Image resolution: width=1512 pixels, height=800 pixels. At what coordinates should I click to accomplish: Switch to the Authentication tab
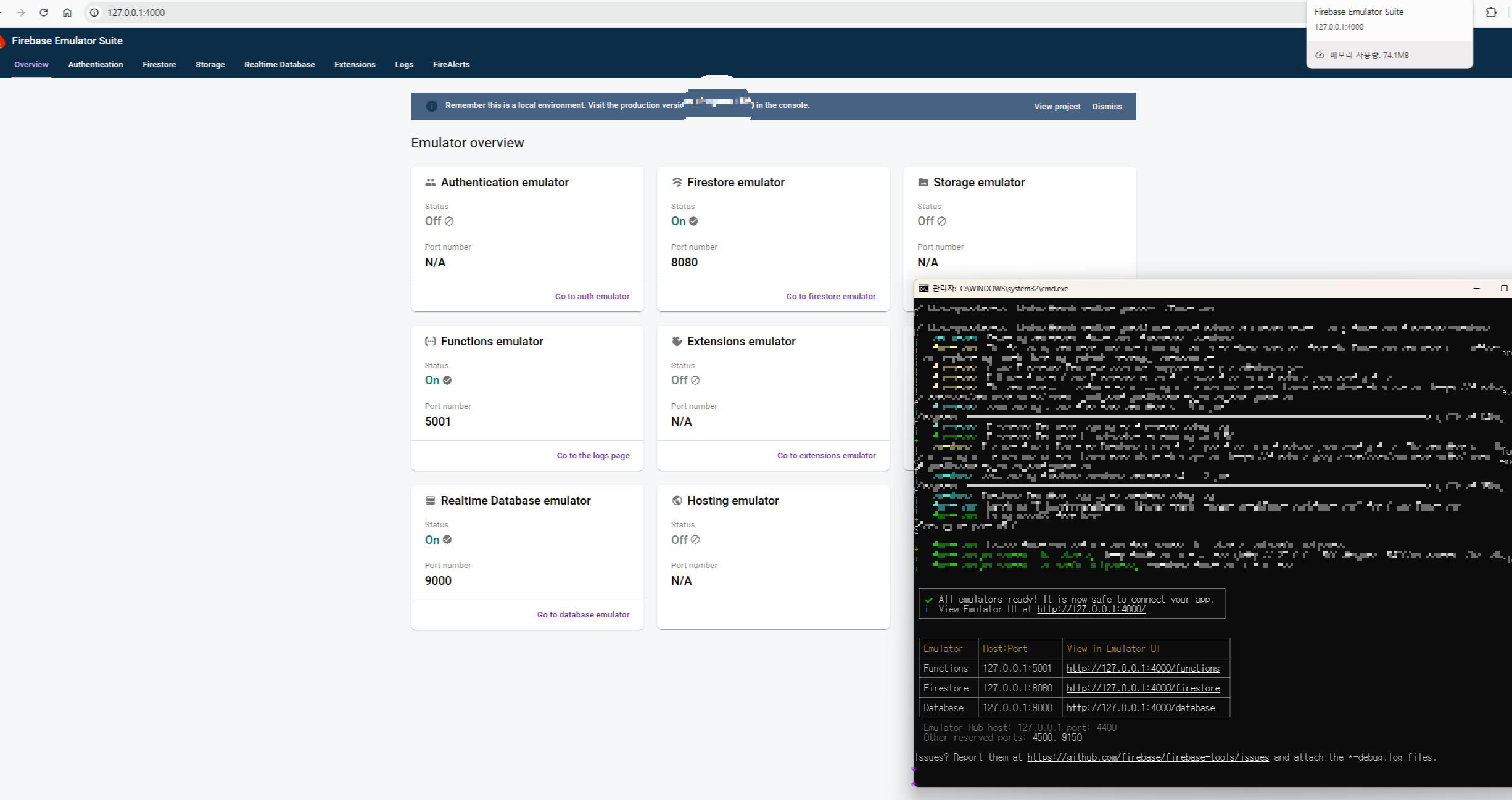[x=96, y=64]
